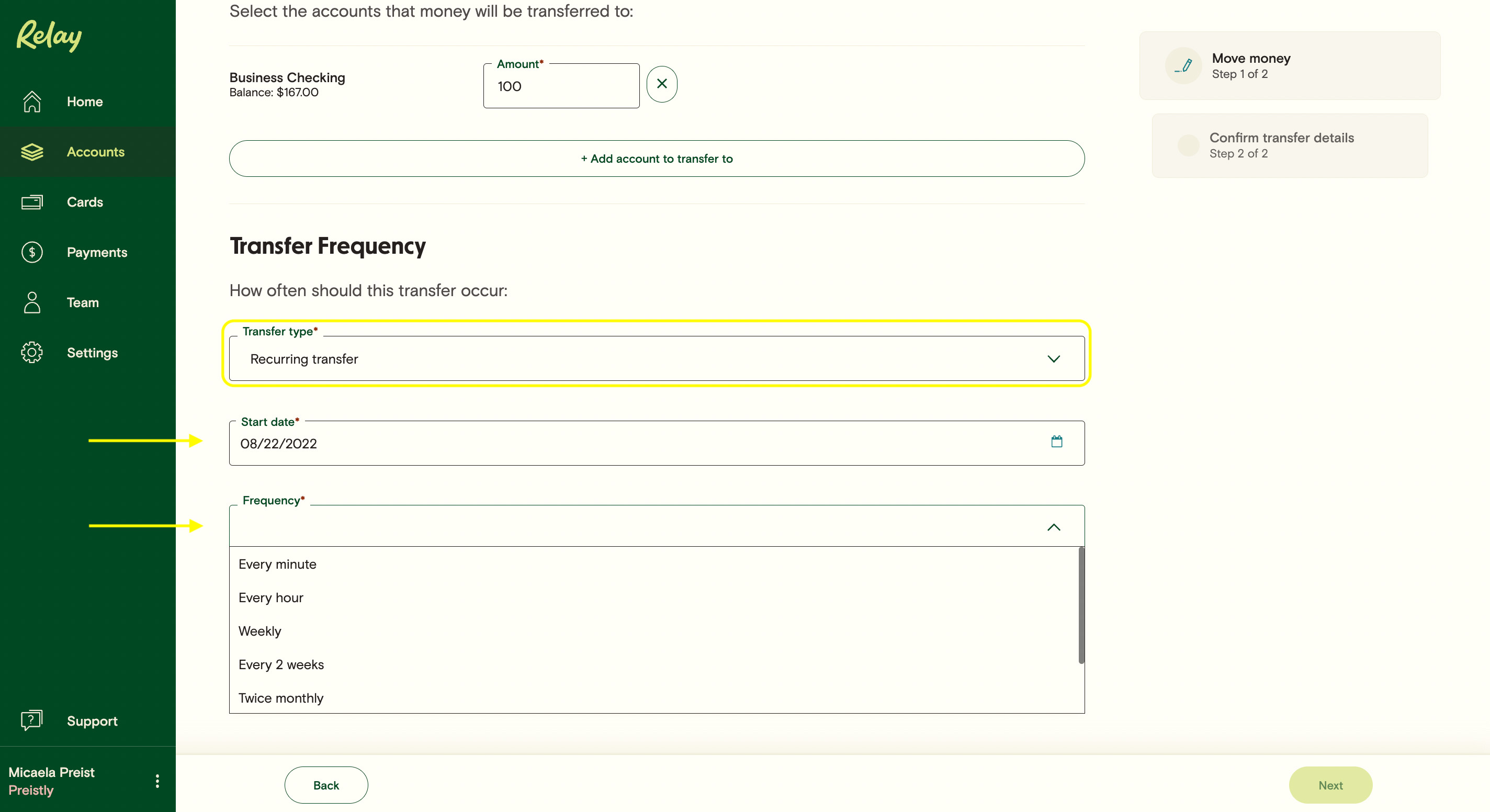
Task: Click Add account to transfer to
Action: click(656, 159)
